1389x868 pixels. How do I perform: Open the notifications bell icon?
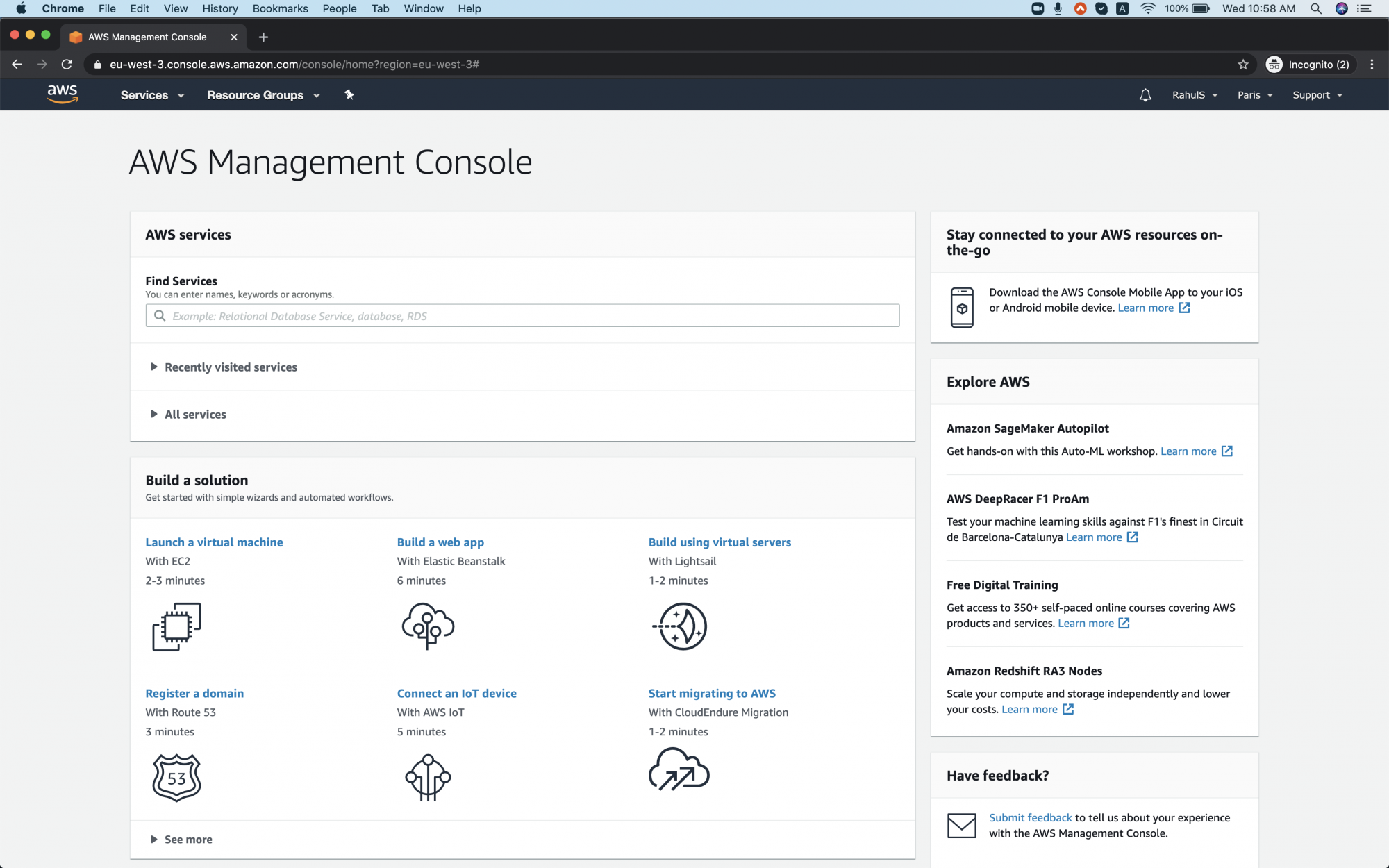pyautogui.click(x=1145, y=94)
